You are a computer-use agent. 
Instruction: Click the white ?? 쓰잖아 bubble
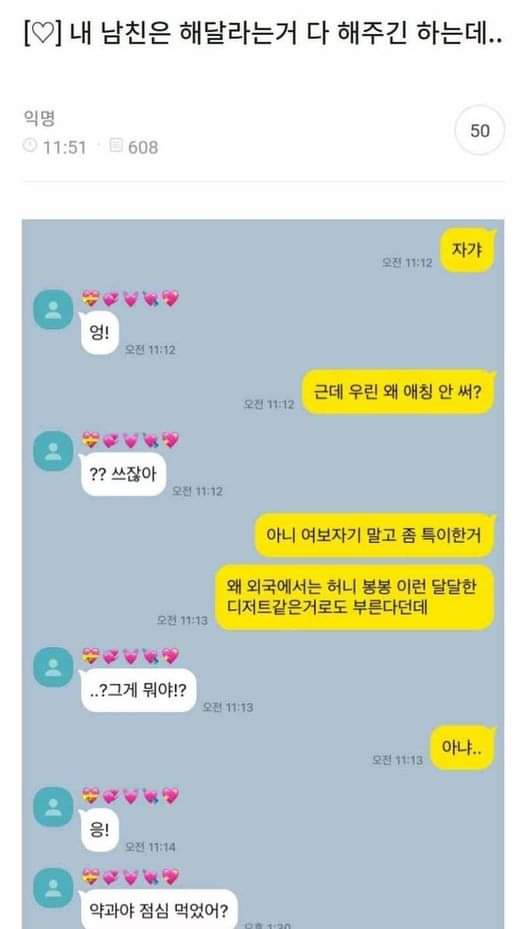coord(123,474)
